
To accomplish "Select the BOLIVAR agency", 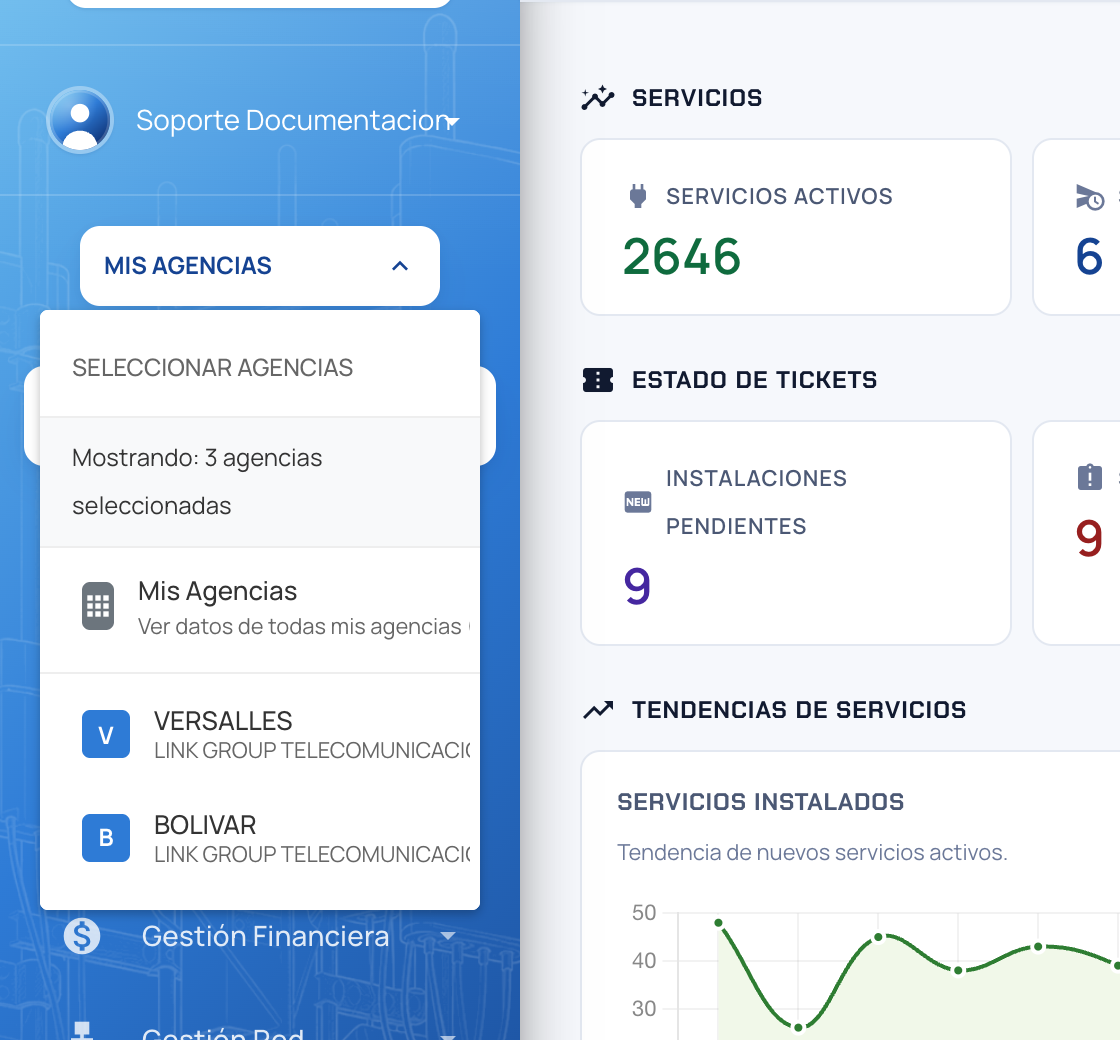I will [260, 838].
